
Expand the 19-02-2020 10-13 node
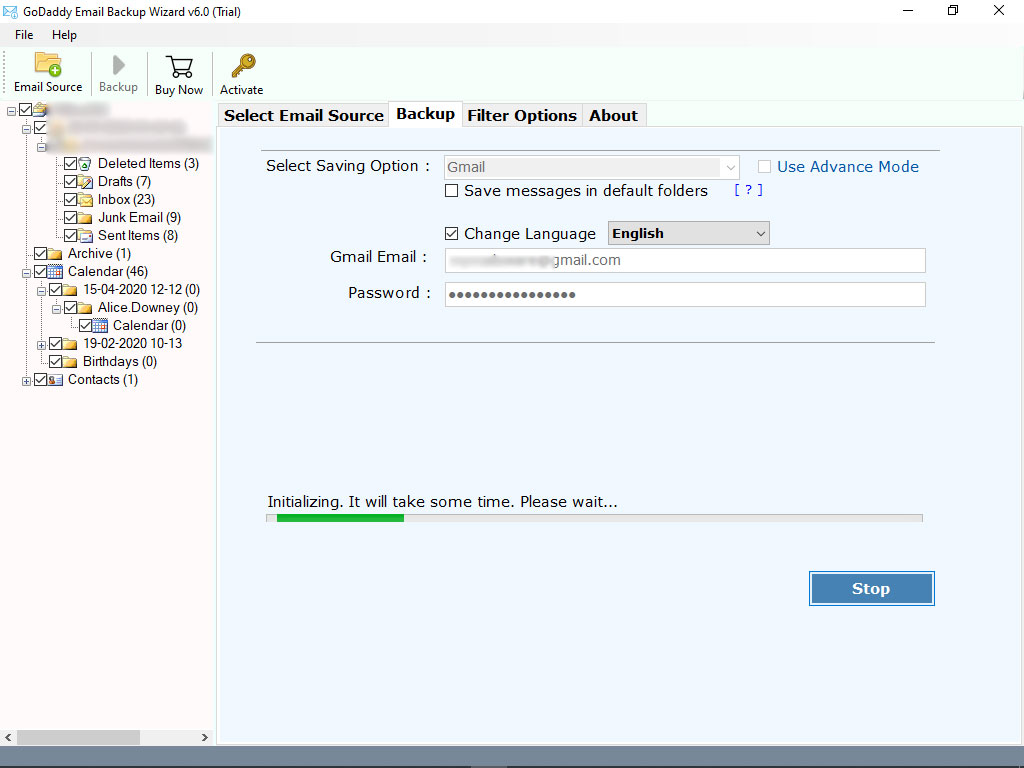click(x=41, y=345)
